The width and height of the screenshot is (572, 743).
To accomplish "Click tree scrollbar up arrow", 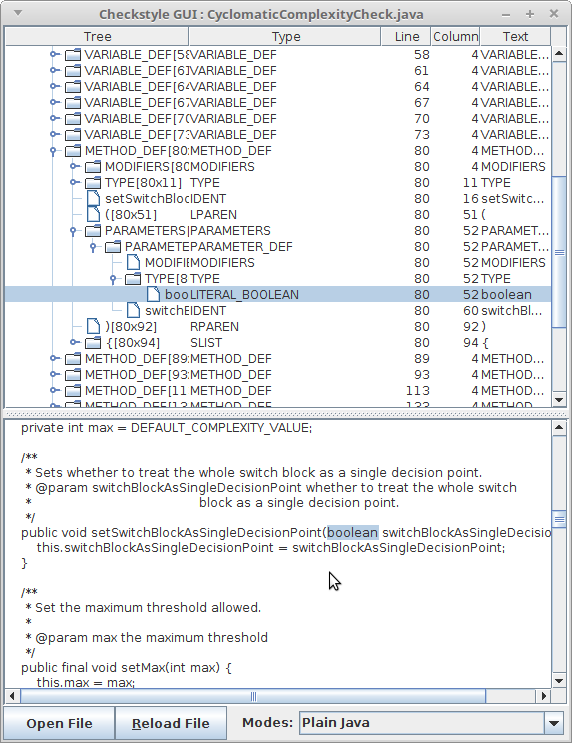I will 559,54.
